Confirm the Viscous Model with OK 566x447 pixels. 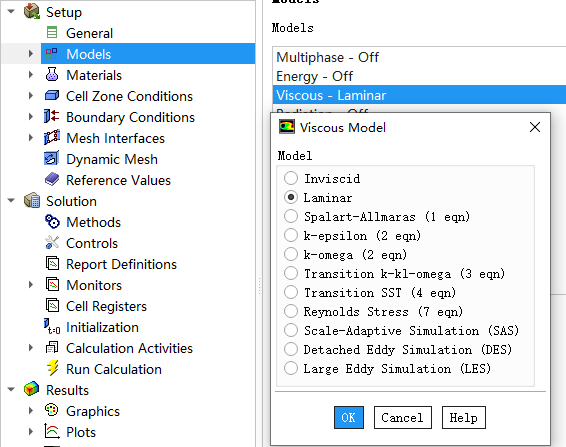coord(349,417)
